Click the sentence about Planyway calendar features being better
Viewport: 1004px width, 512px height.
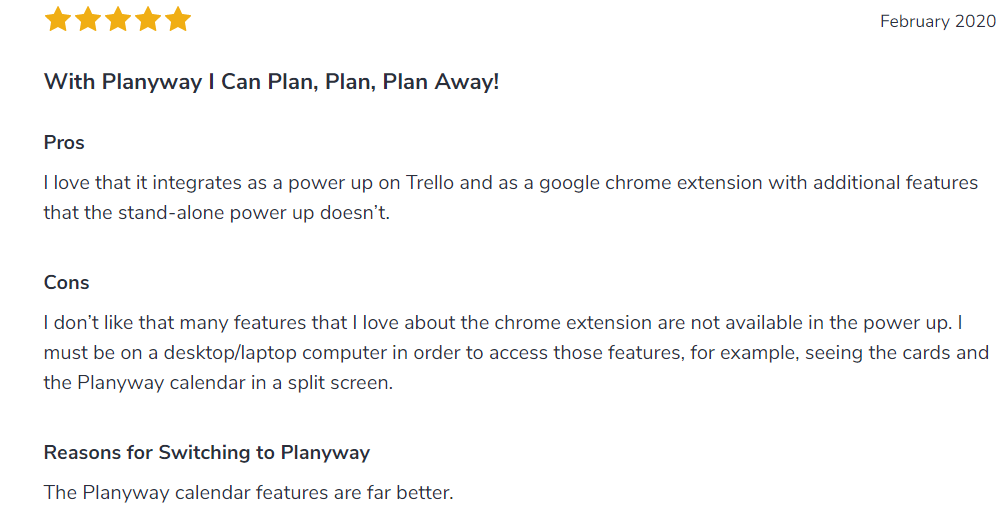pos(249,493)
